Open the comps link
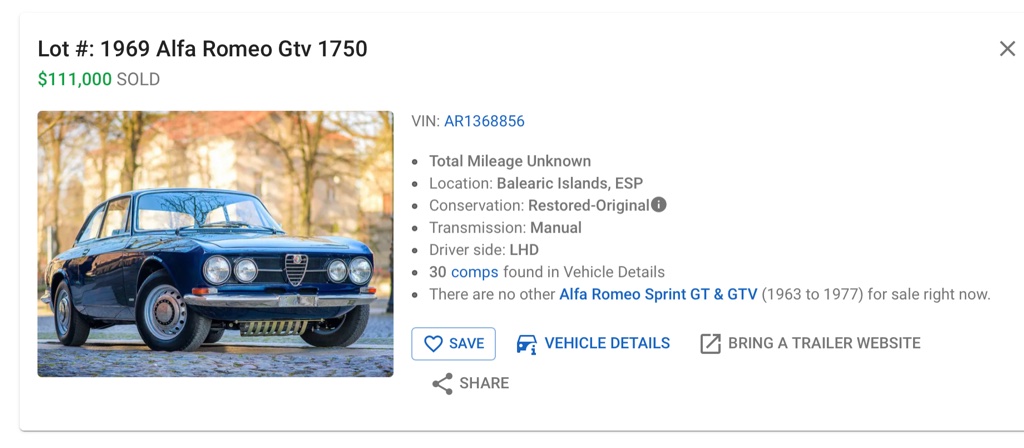Viewport: 1024px width, 448px height. coord(474,272)
